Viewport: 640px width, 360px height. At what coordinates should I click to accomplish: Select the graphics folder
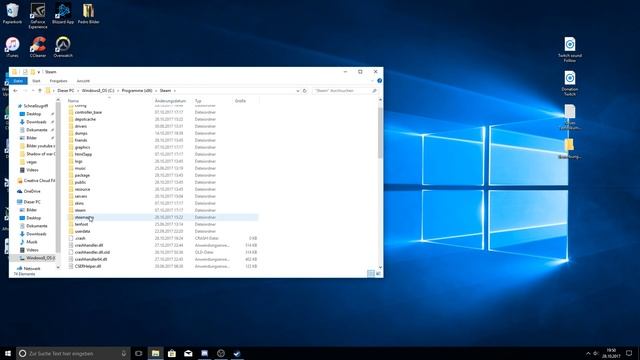(82, 147)
